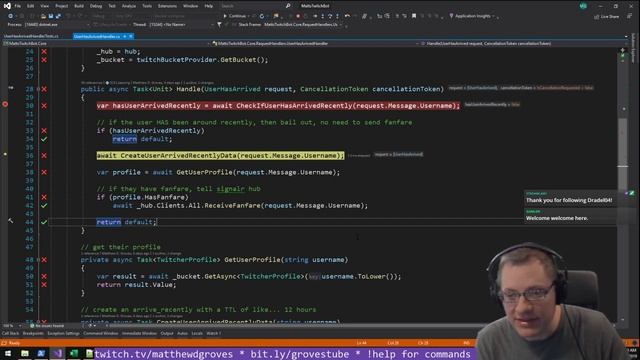This screenshot has width=640, height=360.
Task: Click the Excel taskbar icon
Action: pyautogui.click(x=73, y=353)
